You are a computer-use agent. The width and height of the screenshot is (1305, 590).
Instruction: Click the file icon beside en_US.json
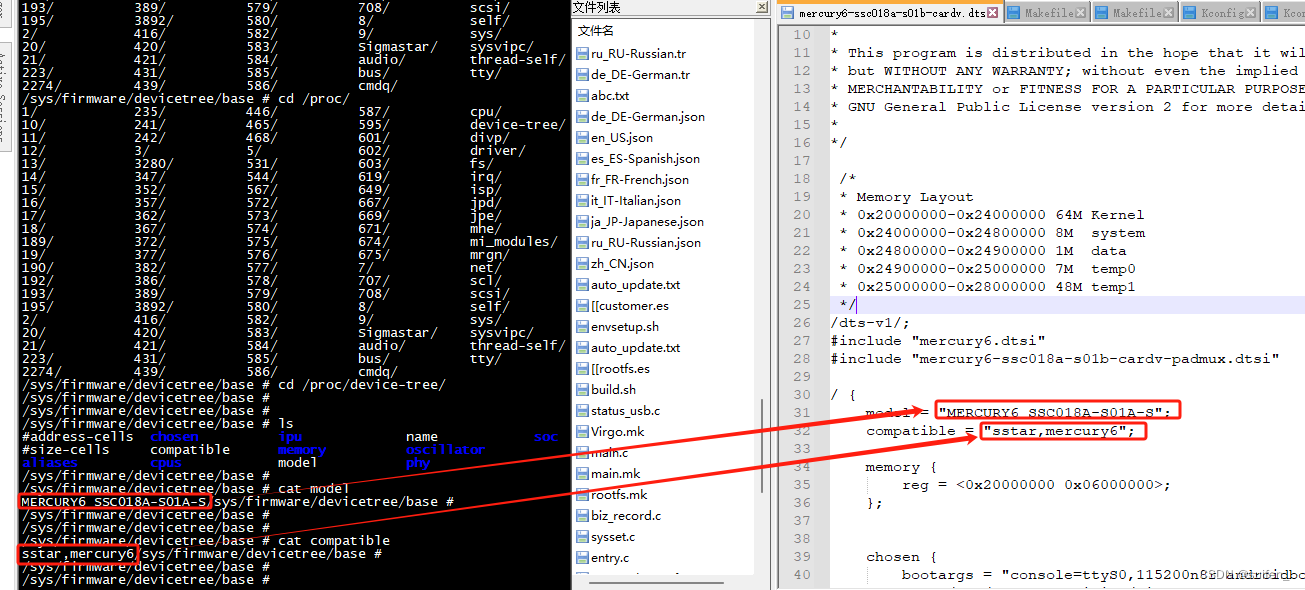coord(583,138)
